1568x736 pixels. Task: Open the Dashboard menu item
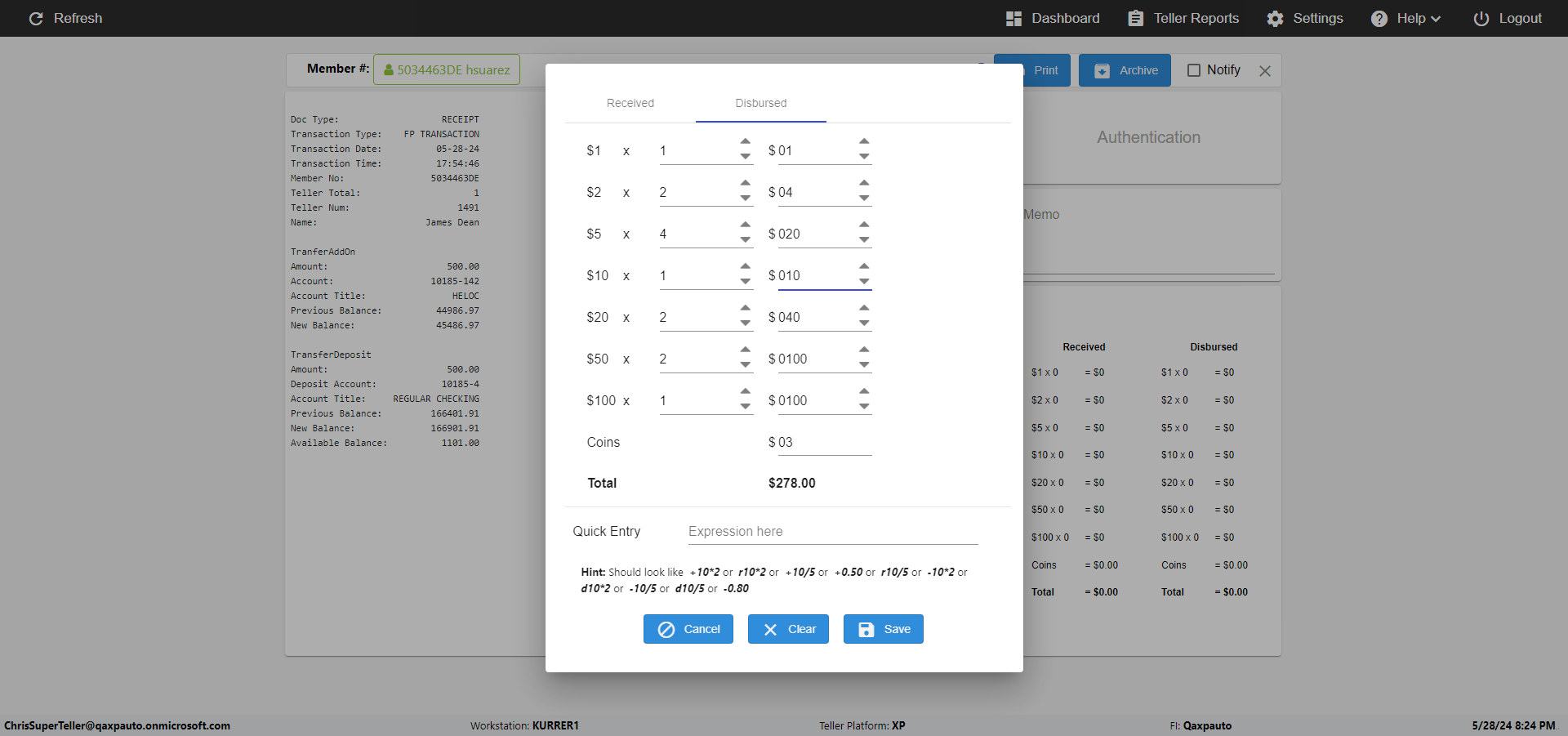click(x=1053, y=18)
